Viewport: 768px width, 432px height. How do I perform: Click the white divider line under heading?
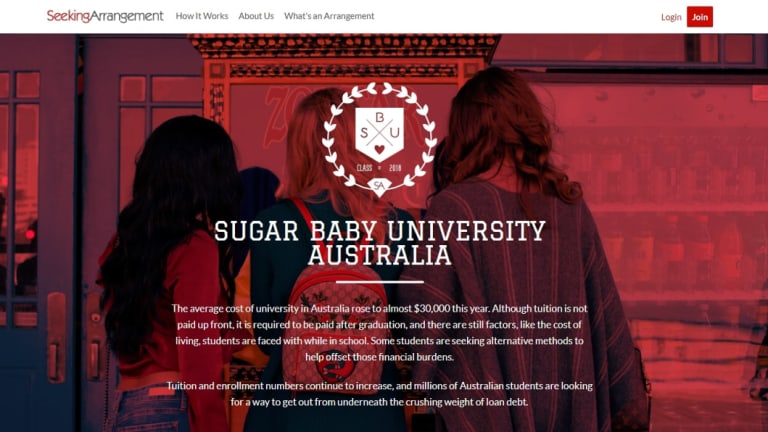[x=380, y=282]
